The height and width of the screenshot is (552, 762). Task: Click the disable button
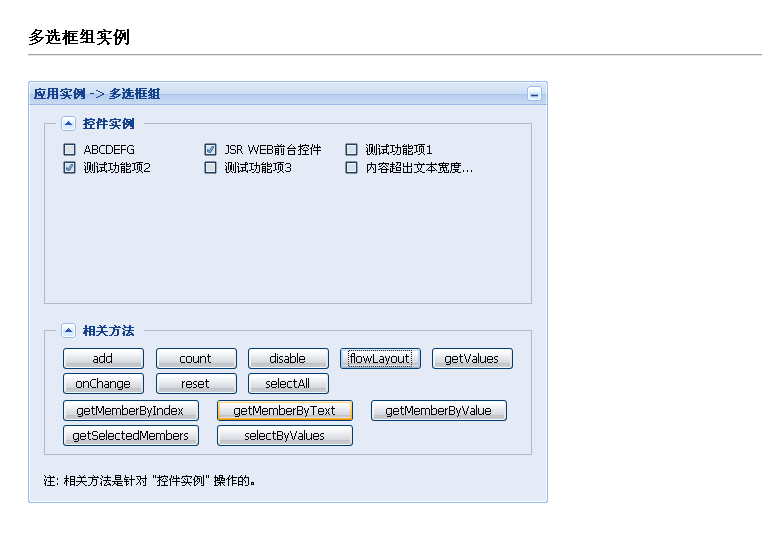[288, 359]
